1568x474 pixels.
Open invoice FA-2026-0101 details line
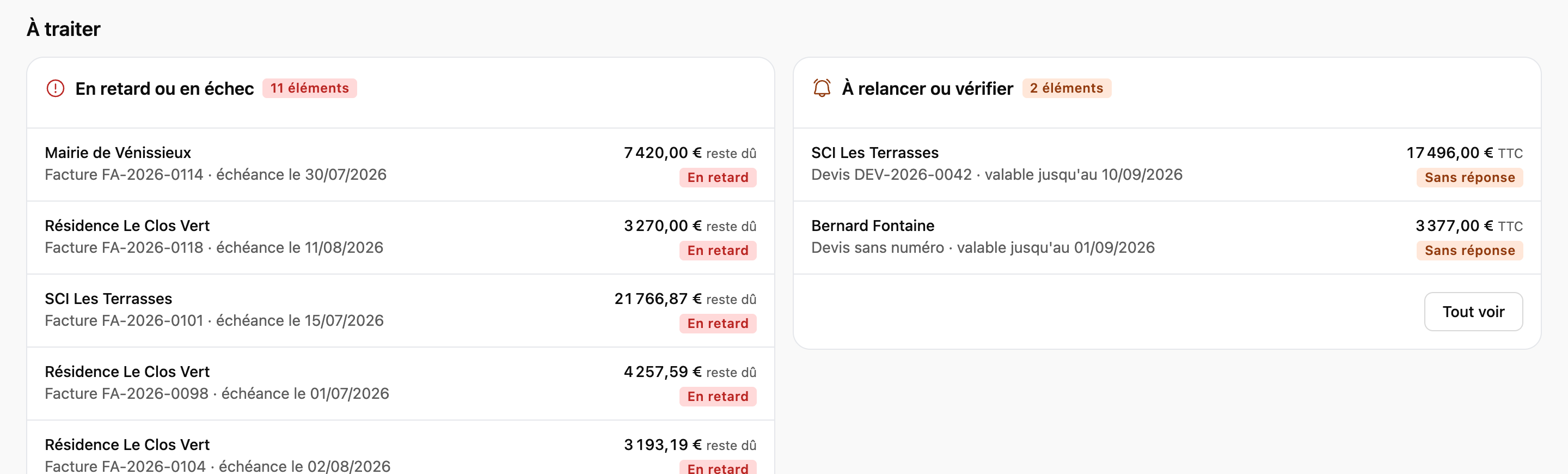[x=215, y=320]
